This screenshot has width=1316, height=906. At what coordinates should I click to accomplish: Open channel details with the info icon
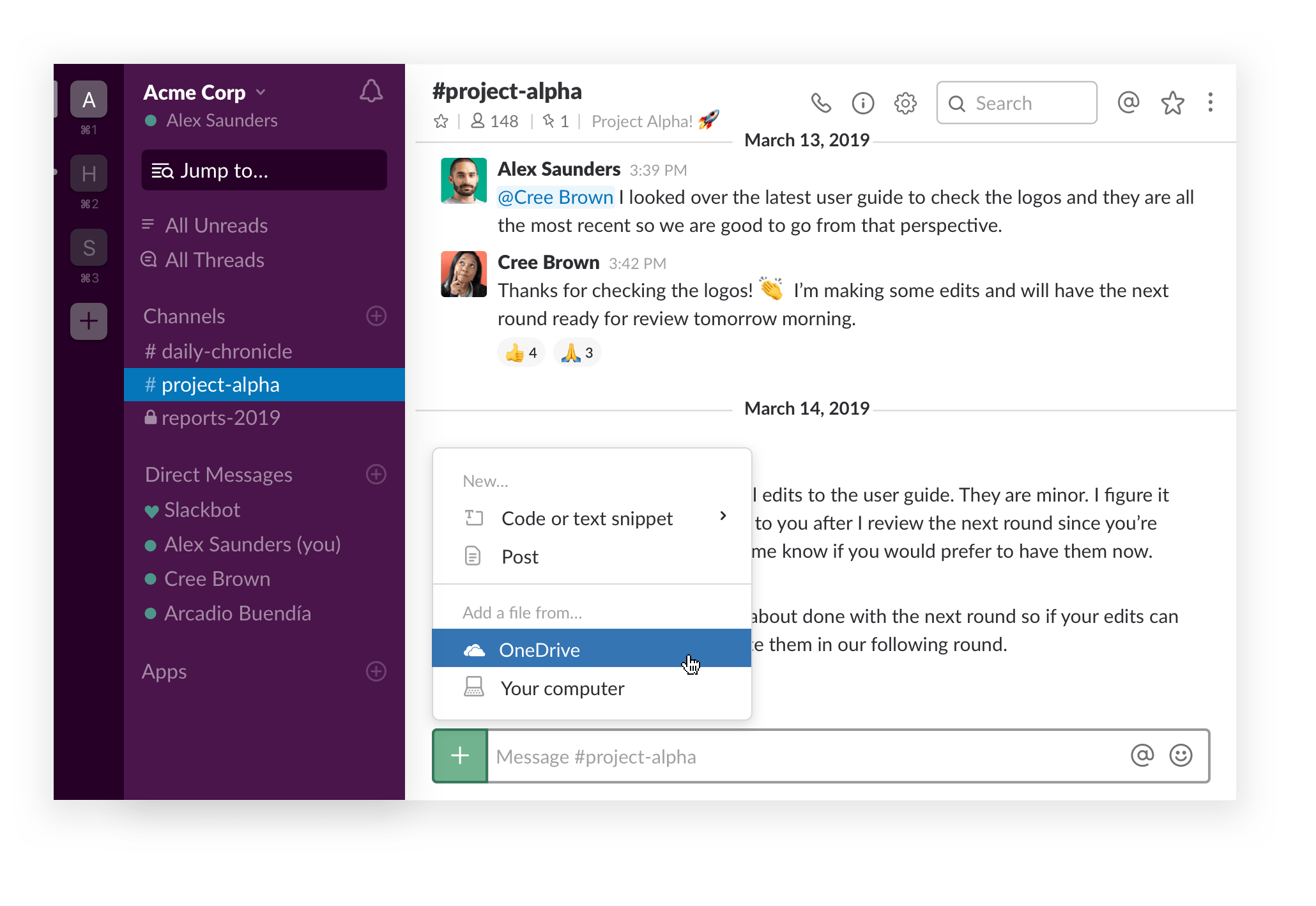click(x=863, y=103)
